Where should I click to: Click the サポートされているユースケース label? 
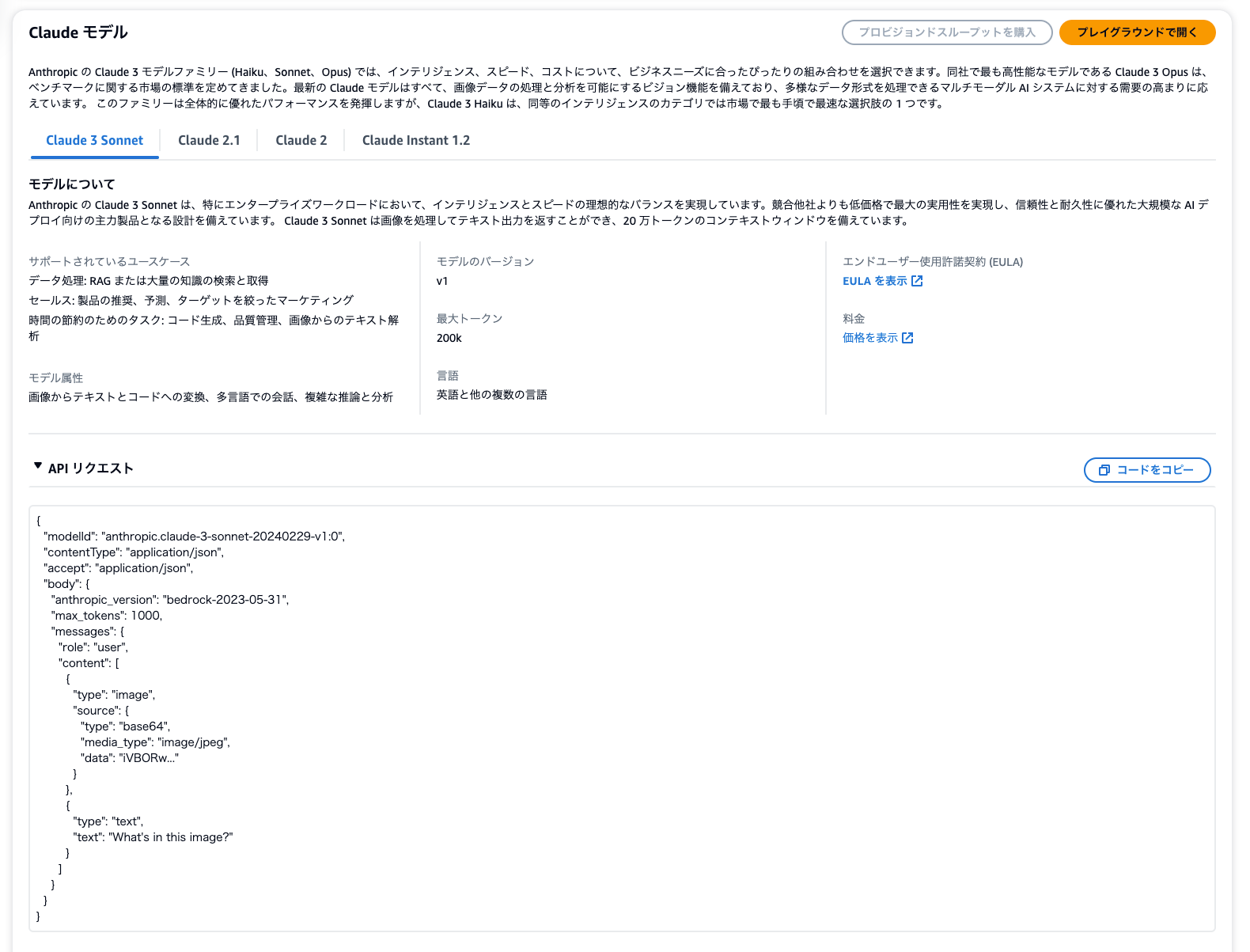tap(109, 261)
